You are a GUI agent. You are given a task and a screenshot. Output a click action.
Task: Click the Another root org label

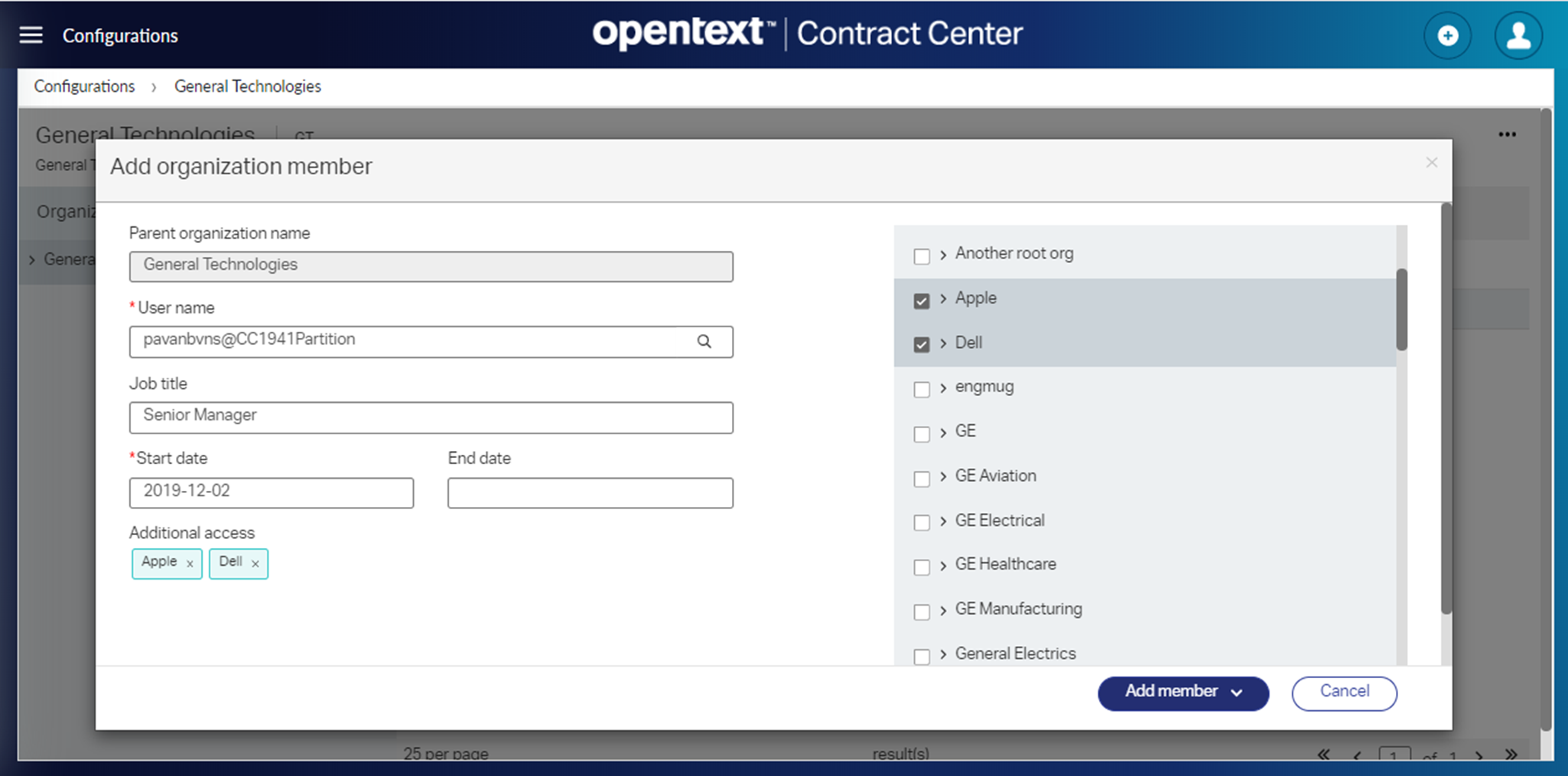click(1014, 253)
